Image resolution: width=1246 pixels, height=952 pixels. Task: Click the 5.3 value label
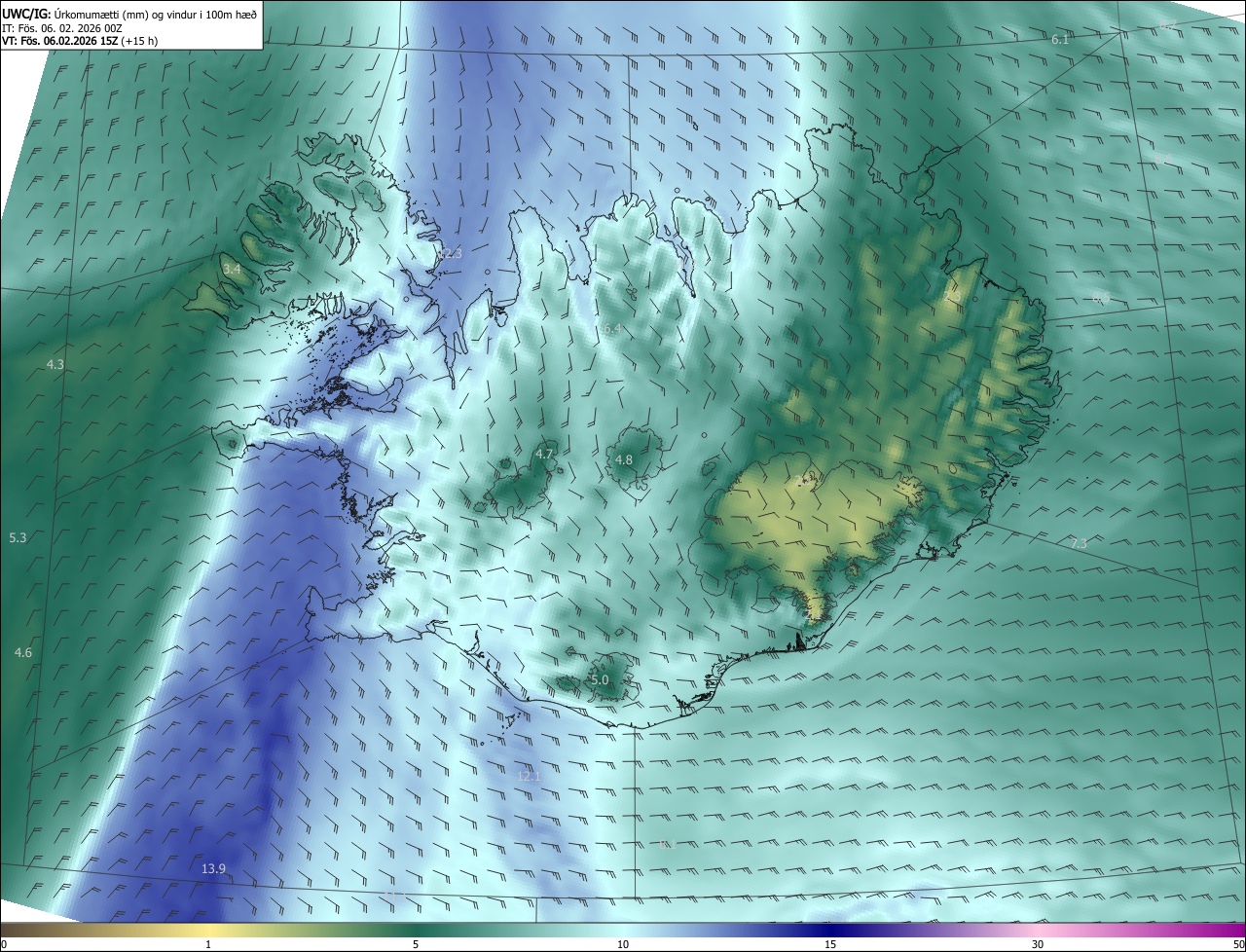[18, 538]
